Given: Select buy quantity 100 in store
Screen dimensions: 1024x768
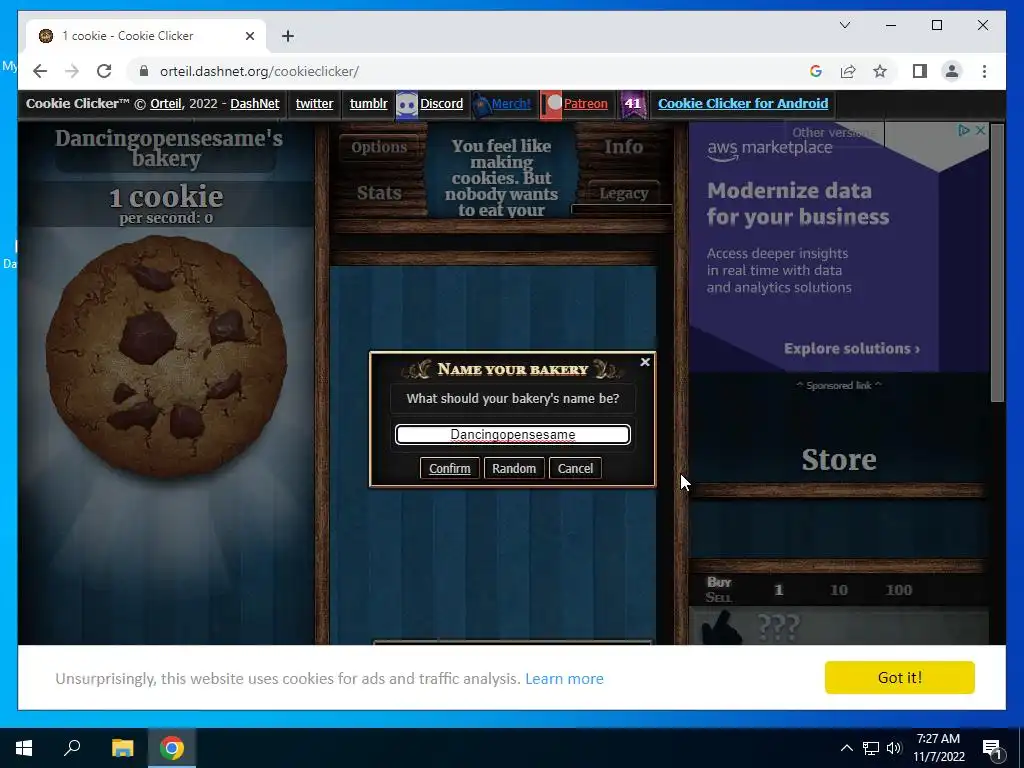Looking at the screenshot, I should [x=899, y=590].
